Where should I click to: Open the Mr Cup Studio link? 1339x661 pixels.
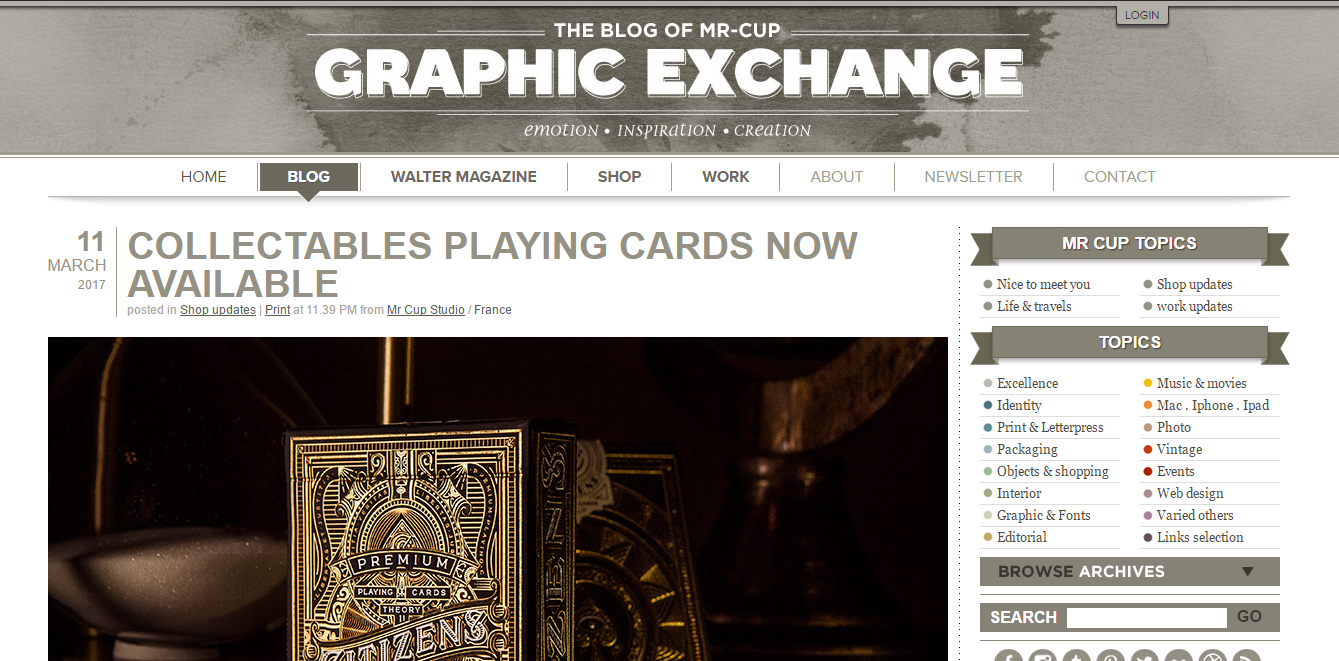[x=426, y=310]
